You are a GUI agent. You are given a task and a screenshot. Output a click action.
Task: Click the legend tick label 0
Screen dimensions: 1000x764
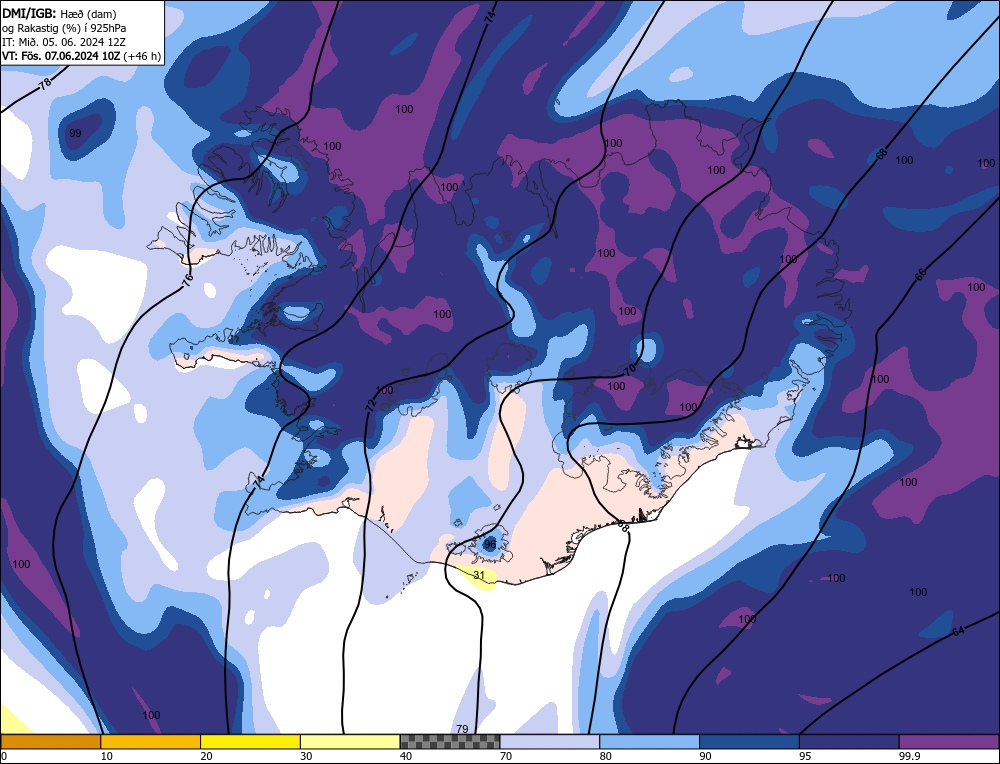pyautogui.click(x=4, y=756)
